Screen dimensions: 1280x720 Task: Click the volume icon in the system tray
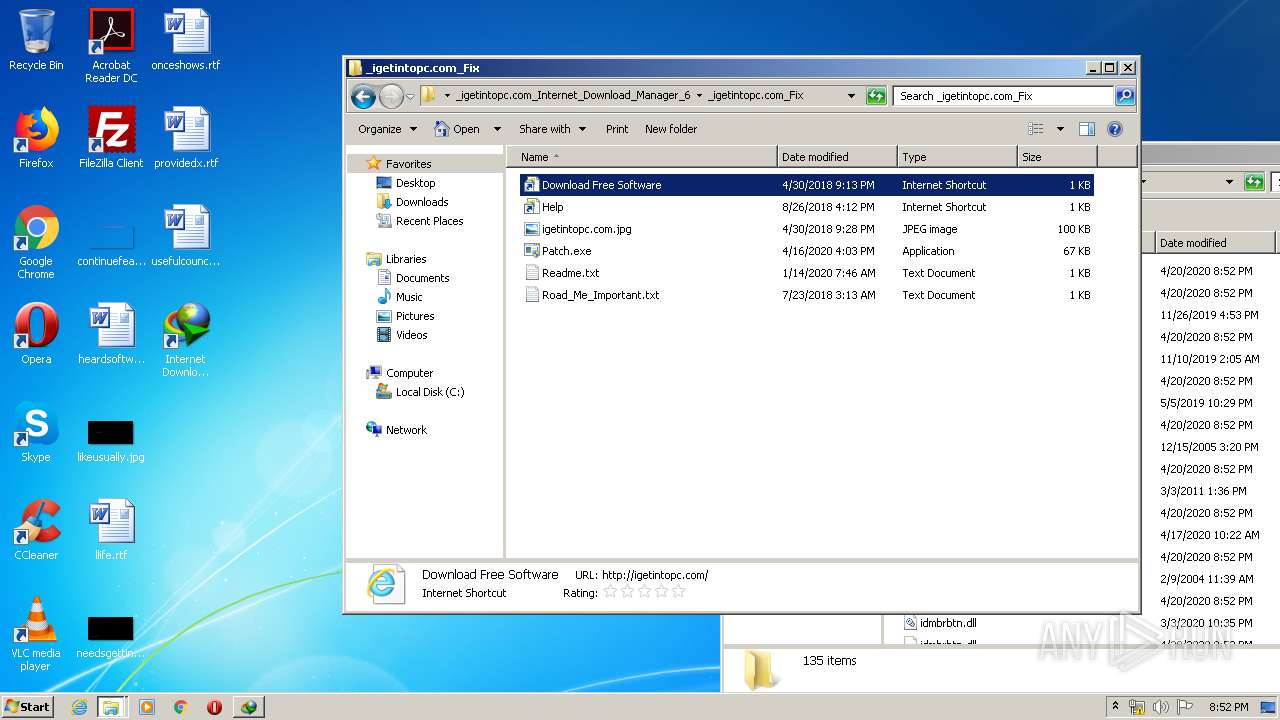pyautogui.click(x=1160, y=707)
